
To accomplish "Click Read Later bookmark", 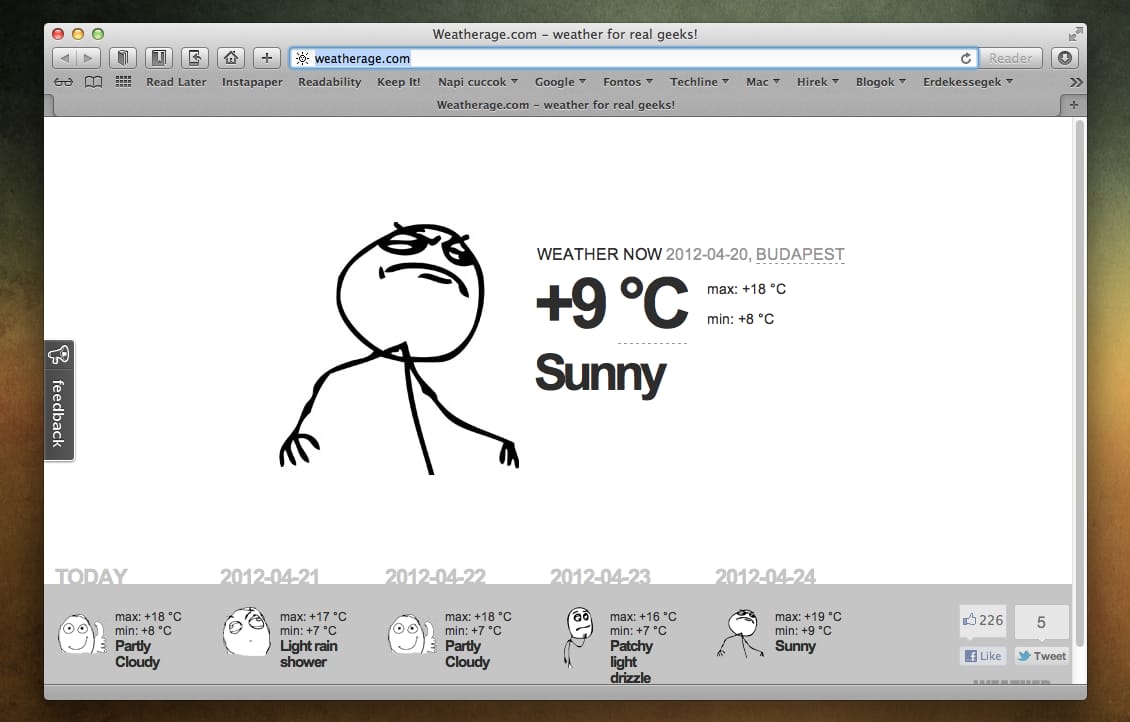I will point(176,82).
